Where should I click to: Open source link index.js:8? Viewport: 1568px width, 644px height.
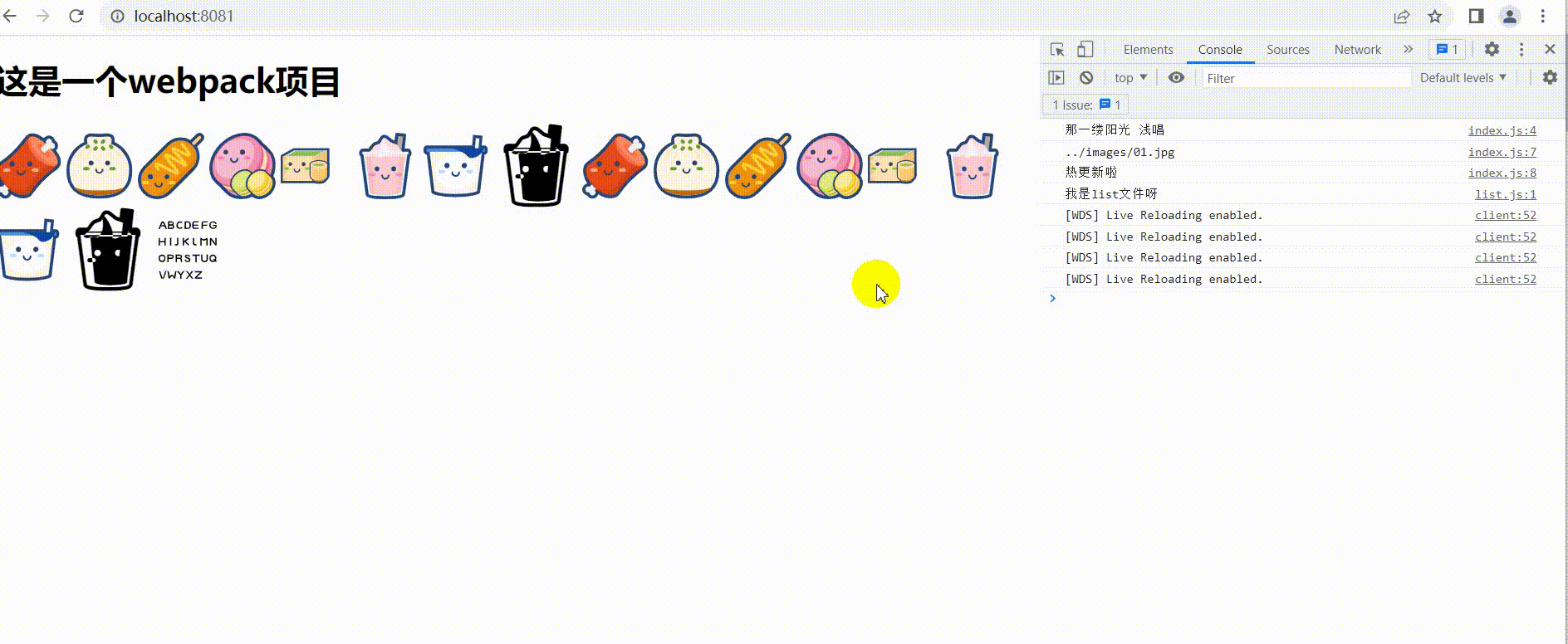pyautogui.click(x=1502, y=173)
